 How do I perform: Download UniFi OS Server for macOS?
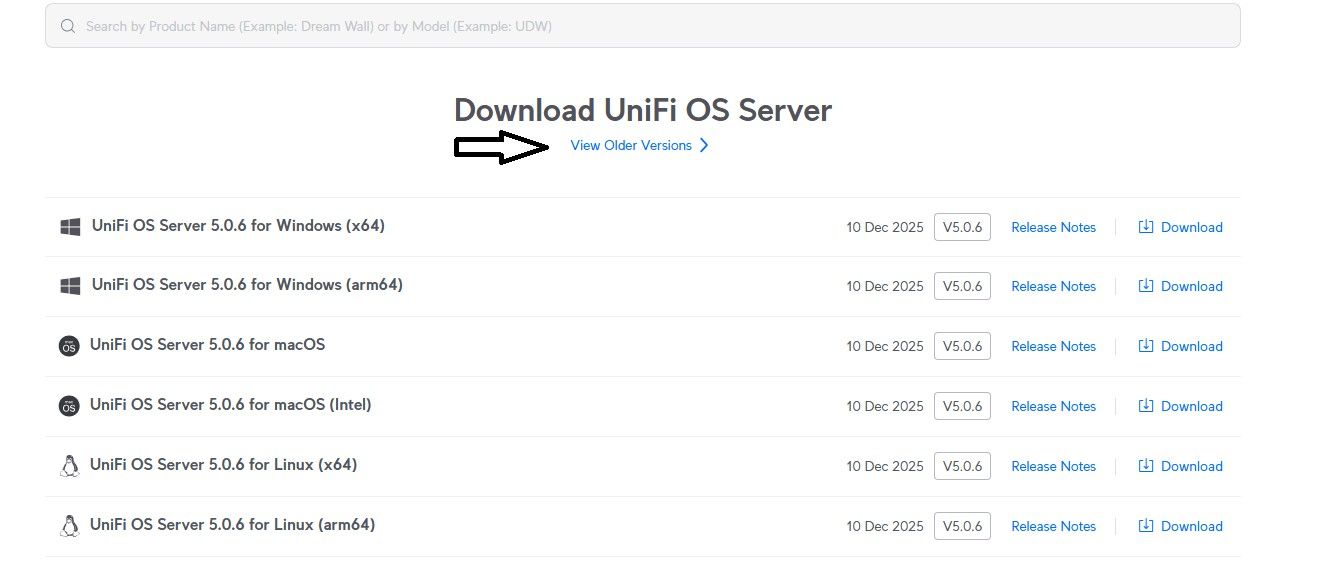click(1191, 346)
